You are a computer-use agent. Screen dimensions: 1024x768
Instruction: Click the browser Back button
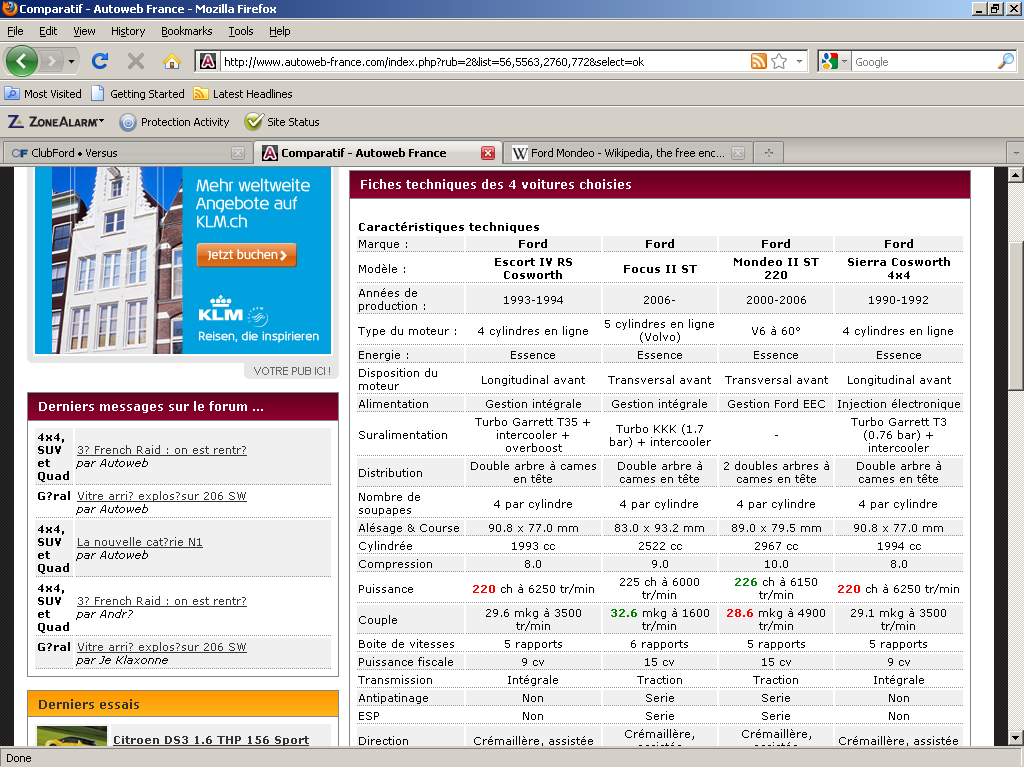(22, 61)
